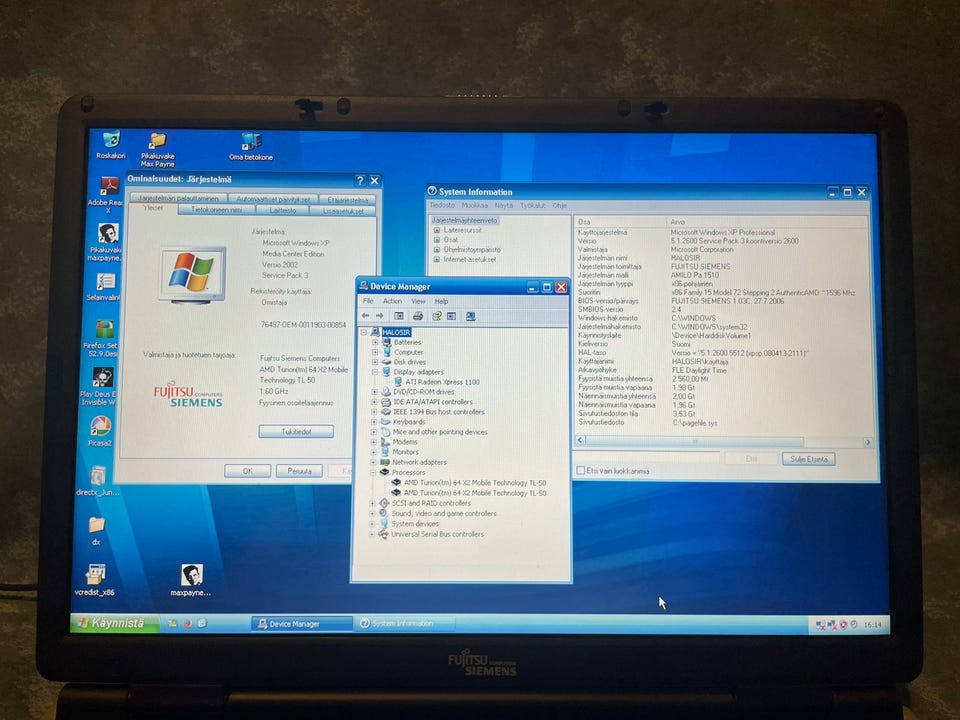This screenshot has width=960, height=720.
Task: Collapse the HALOSIR root node
Action: click(x=364, y=332)
